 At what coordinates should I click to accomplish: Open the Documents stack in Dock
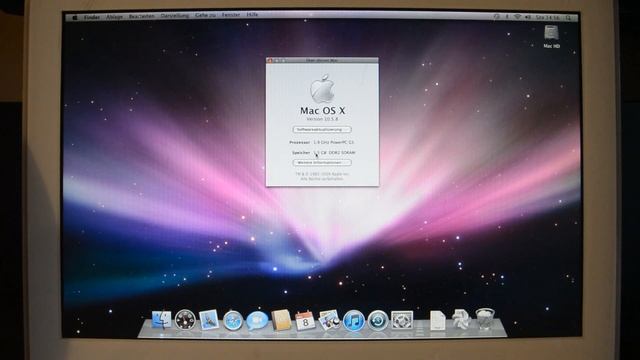(x=437, y=320)
